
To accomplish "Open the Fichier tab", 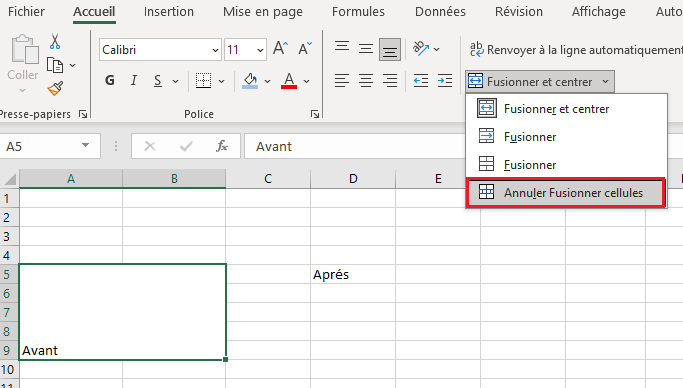I will point(26,11).
